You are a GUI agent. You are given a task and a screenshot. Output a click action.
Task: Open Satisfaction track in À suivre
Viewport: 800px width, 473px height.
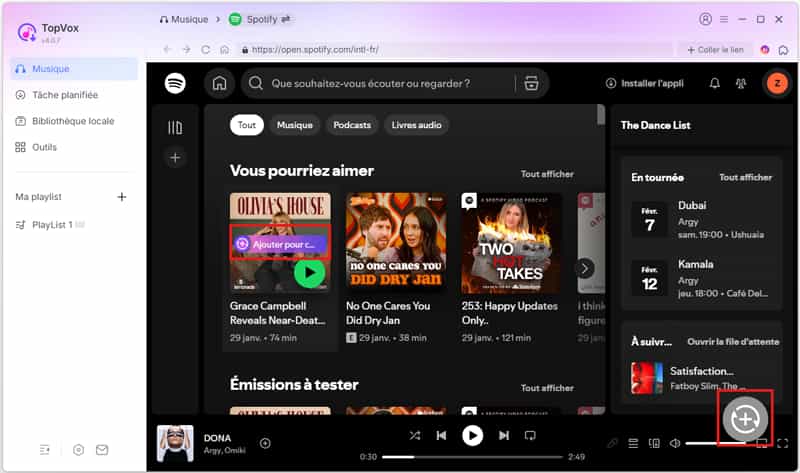coord(702,378)
